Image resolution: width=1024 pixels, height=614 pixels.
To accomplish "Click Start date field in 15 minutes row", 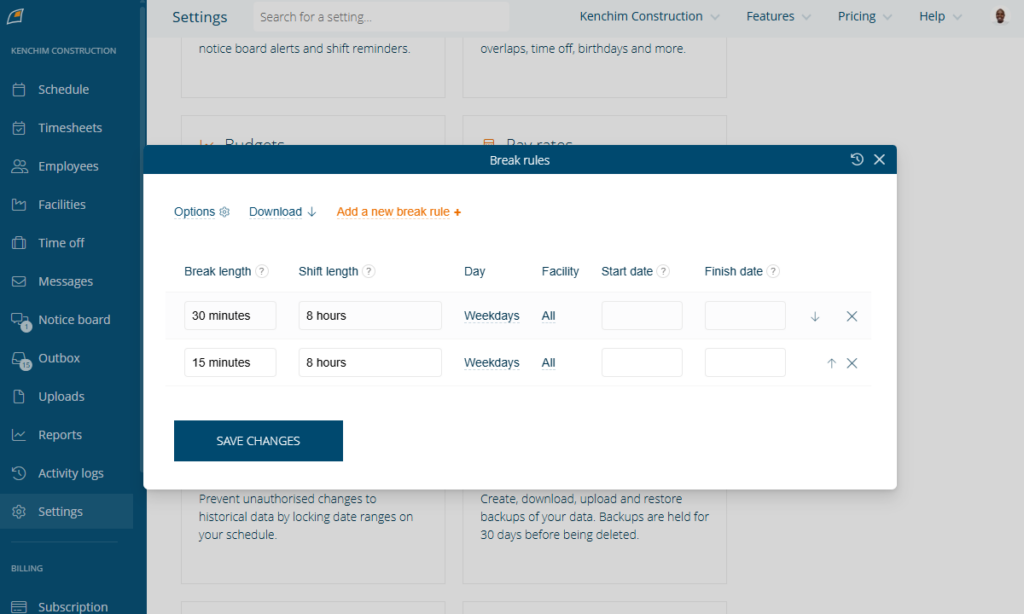I will [x=642, y=363].
